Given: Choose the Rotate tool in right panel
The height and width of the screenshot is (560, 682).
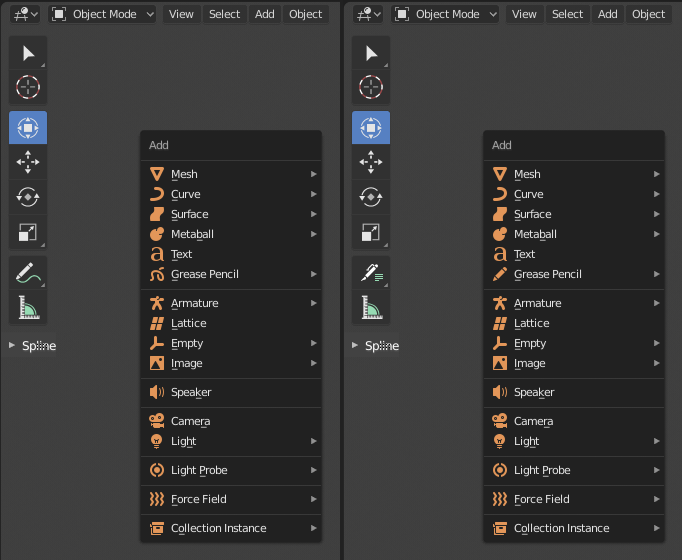Looking at the screenshot, I should pos(371,197).
